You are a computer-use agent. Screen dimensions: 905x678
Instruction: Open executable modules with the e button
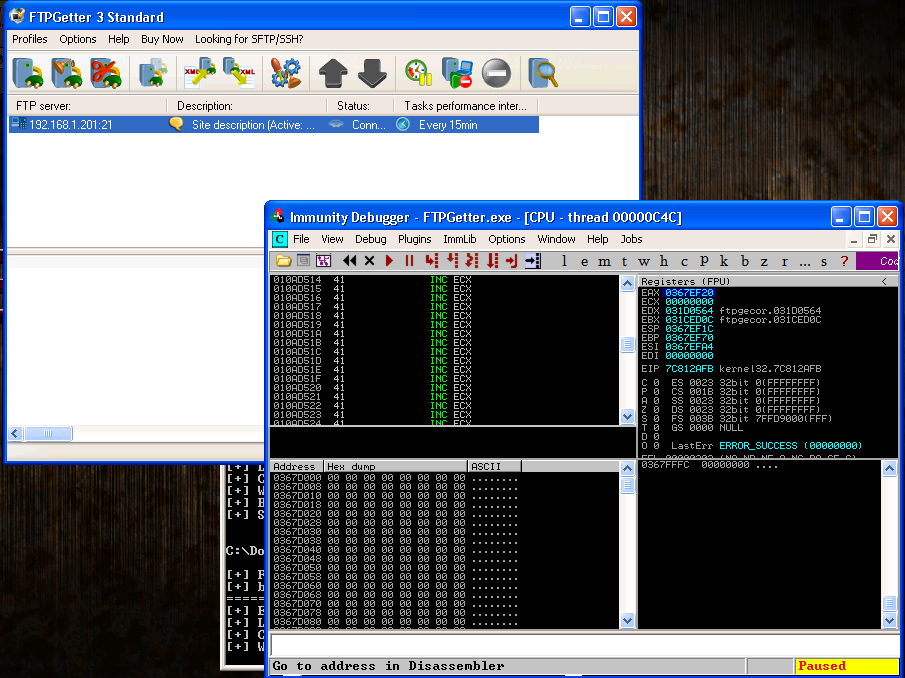(584, 261)
